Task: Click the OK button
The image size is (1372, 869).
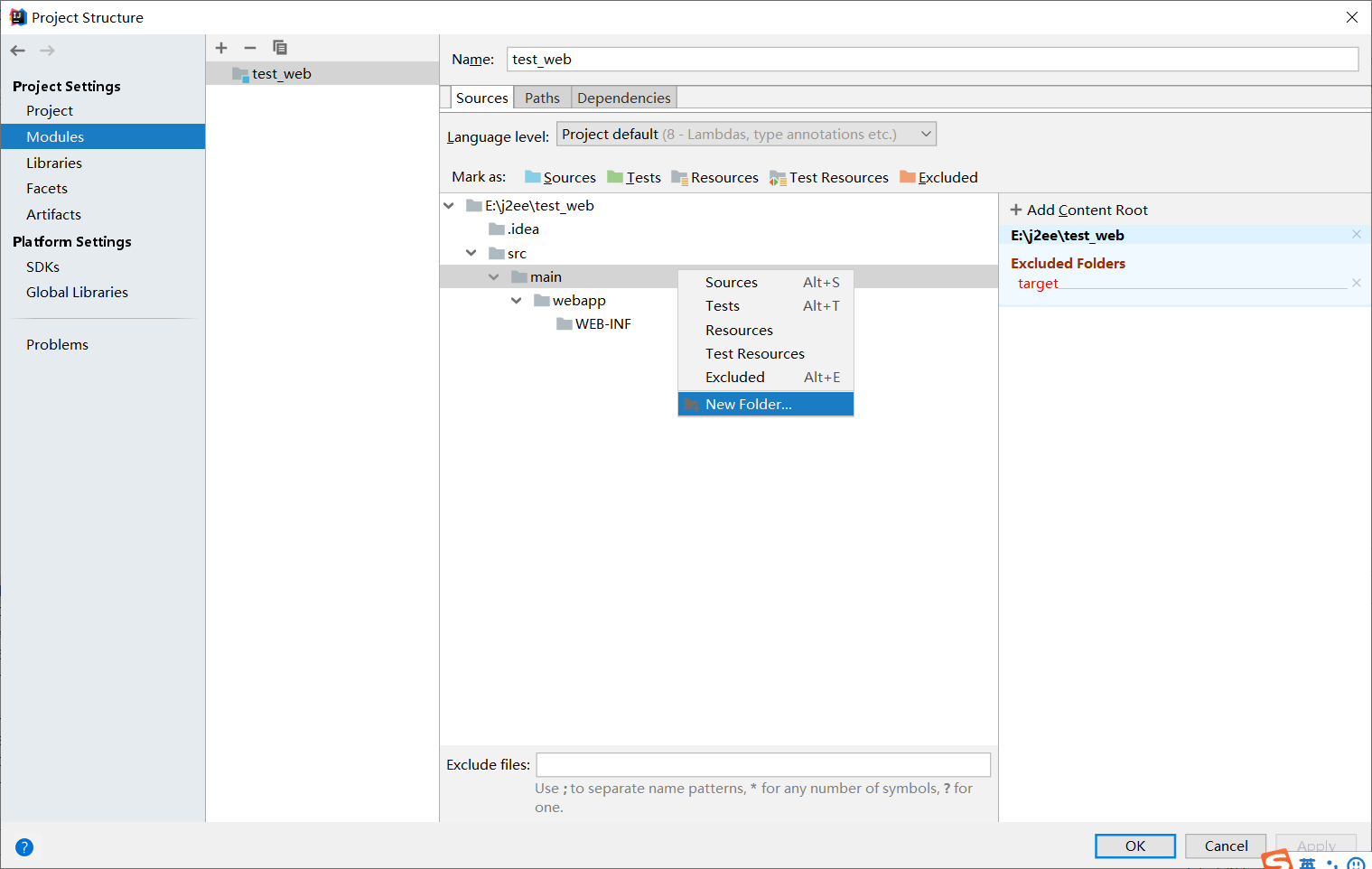Action: pos(1135,846)
